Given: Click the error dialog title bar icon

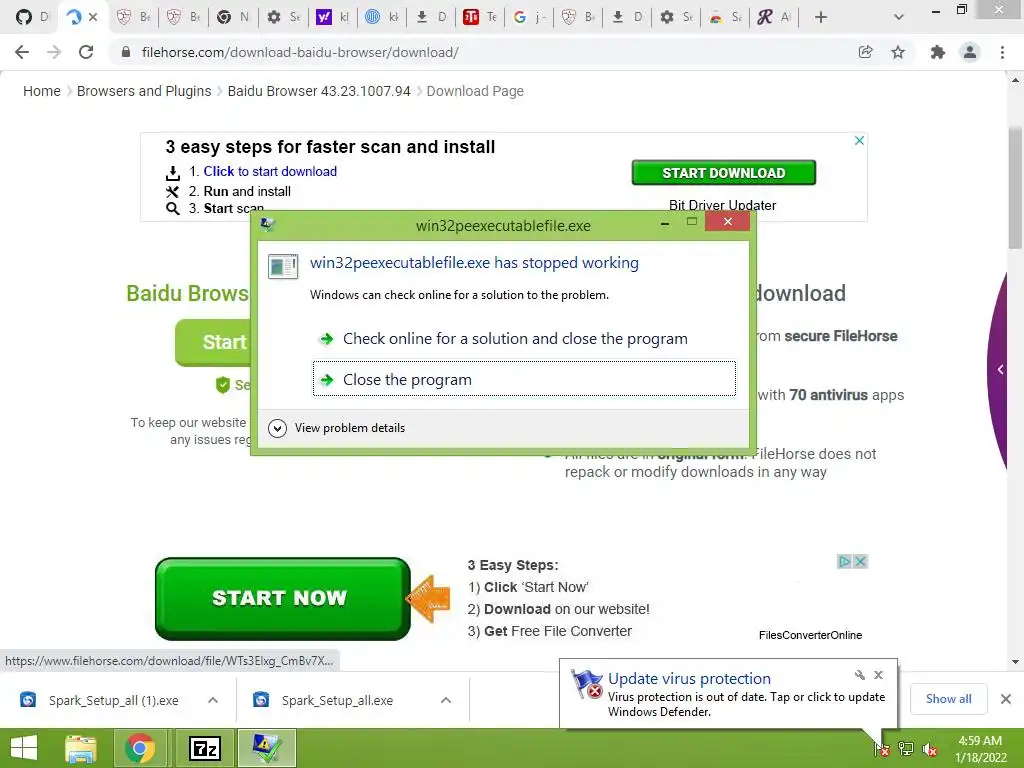Looking at the screenshot, I should click(267, 225).
